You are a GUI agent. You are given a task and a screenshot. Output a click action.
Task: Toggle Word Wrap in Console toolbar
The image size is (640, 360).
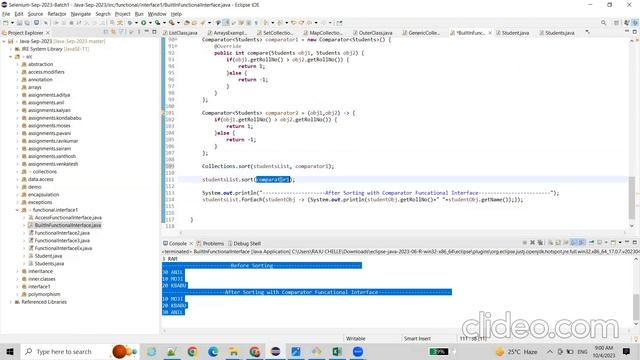tap(566, 242)
